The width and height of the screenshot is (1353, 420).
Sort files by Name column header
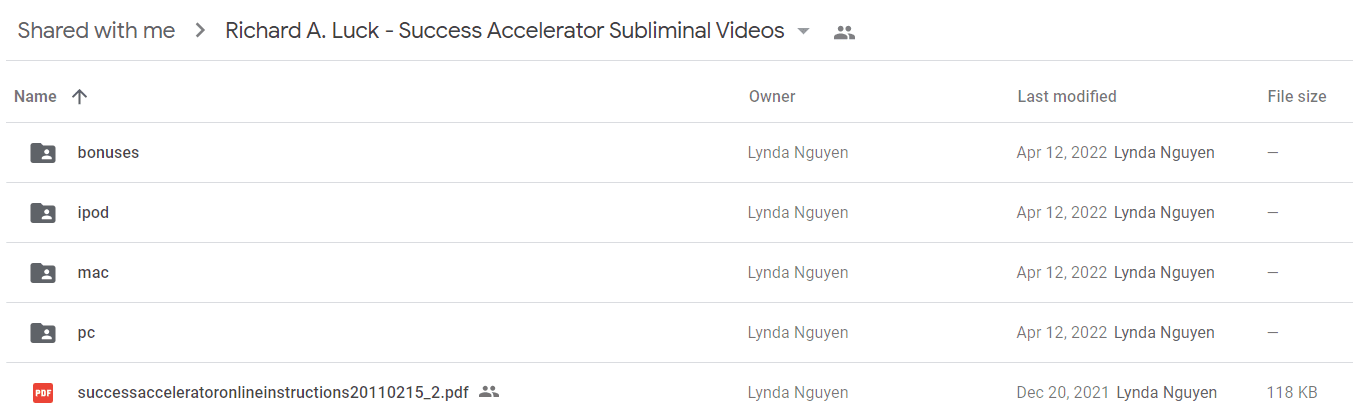pyautogui.click(x=35, y=97)
